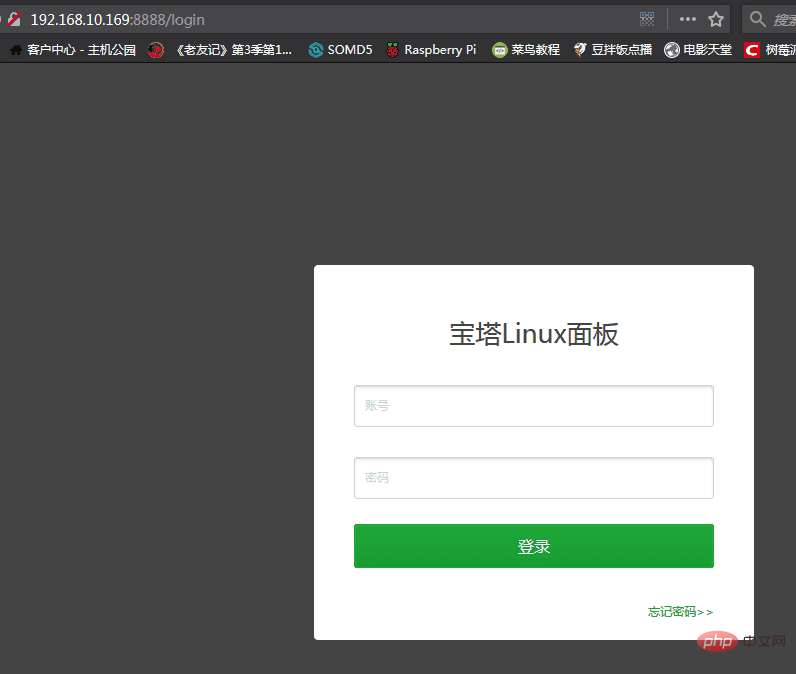796x674 pixels.
Task: Open the page actions three-dot menu
Action: click(687, 19)
